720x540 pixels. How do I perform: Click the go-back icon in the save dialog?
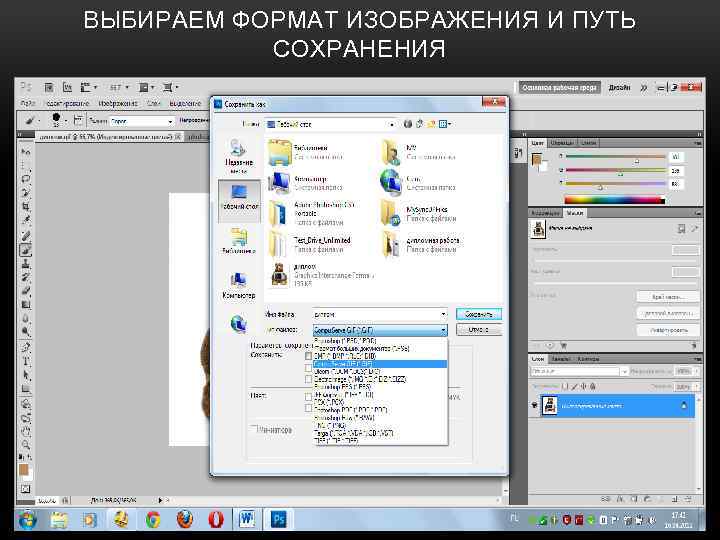pos(407,124)
